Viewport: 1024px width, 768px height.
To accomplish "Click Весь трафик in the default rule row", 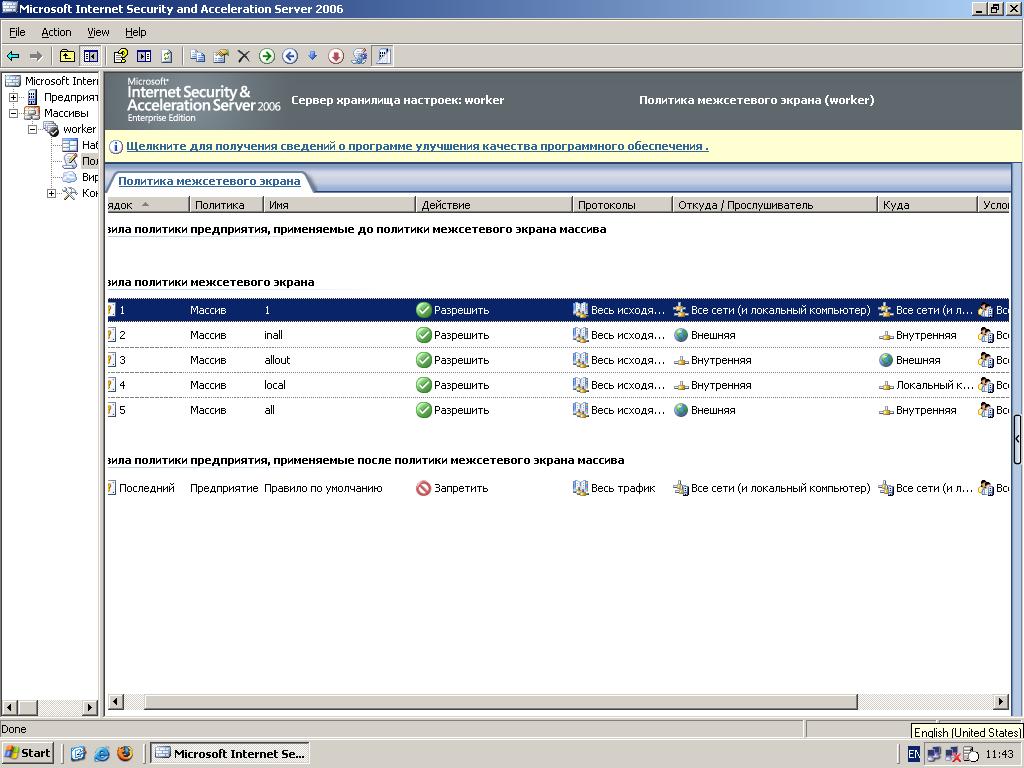I will point(623,488).
